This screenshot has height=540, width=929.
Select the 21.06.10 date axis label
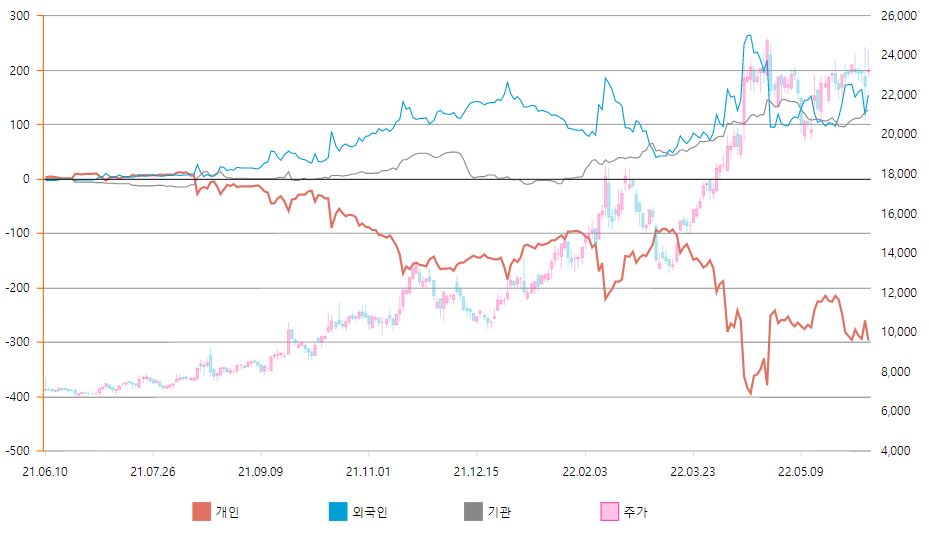(44, 470)
